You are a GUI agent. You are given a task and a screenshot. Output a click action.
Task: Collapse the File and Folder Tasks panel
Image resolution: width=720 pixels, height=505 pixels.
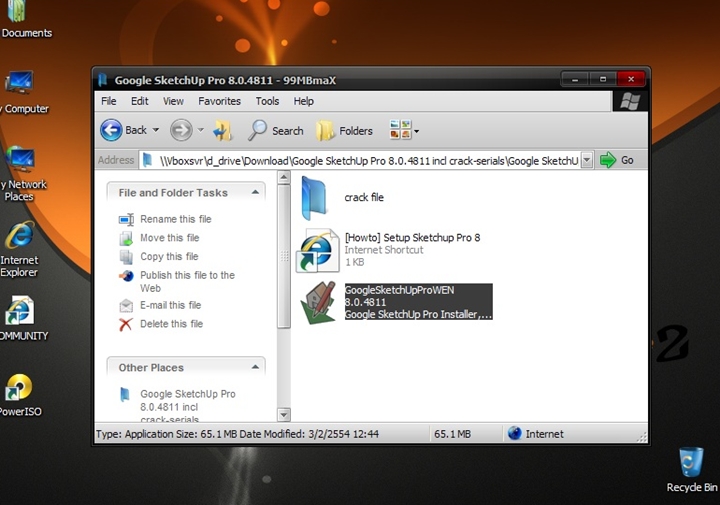point(255,192)
